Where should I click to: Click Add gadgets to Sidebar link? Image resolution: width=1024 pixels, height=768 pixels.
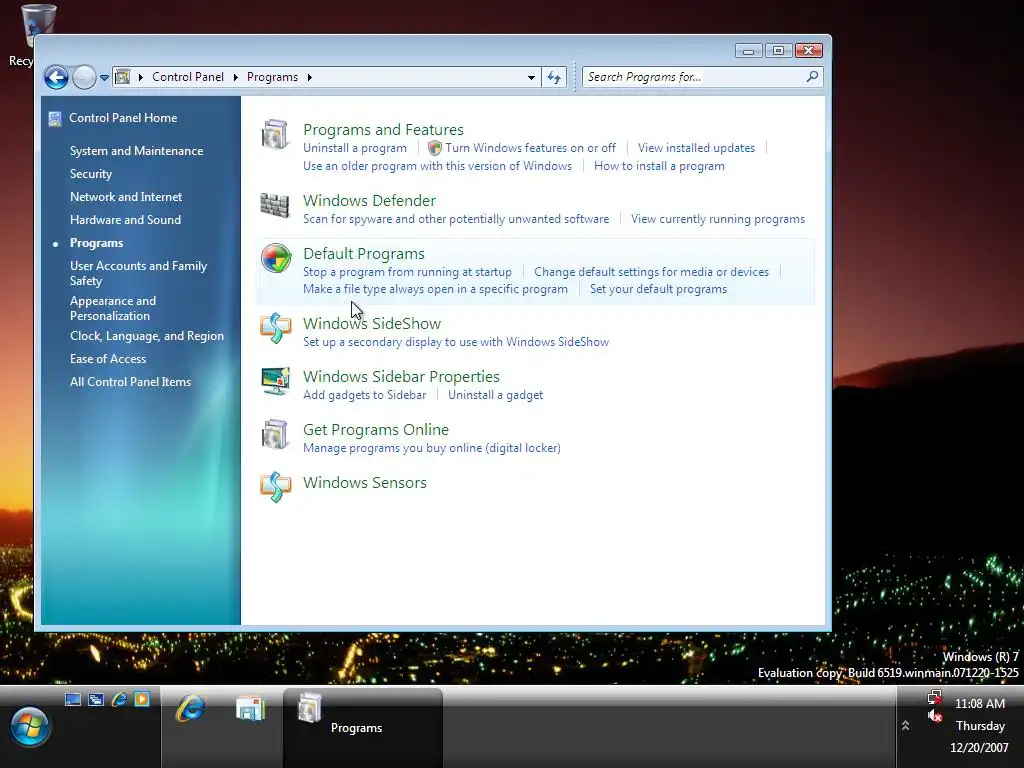point(364,395)
